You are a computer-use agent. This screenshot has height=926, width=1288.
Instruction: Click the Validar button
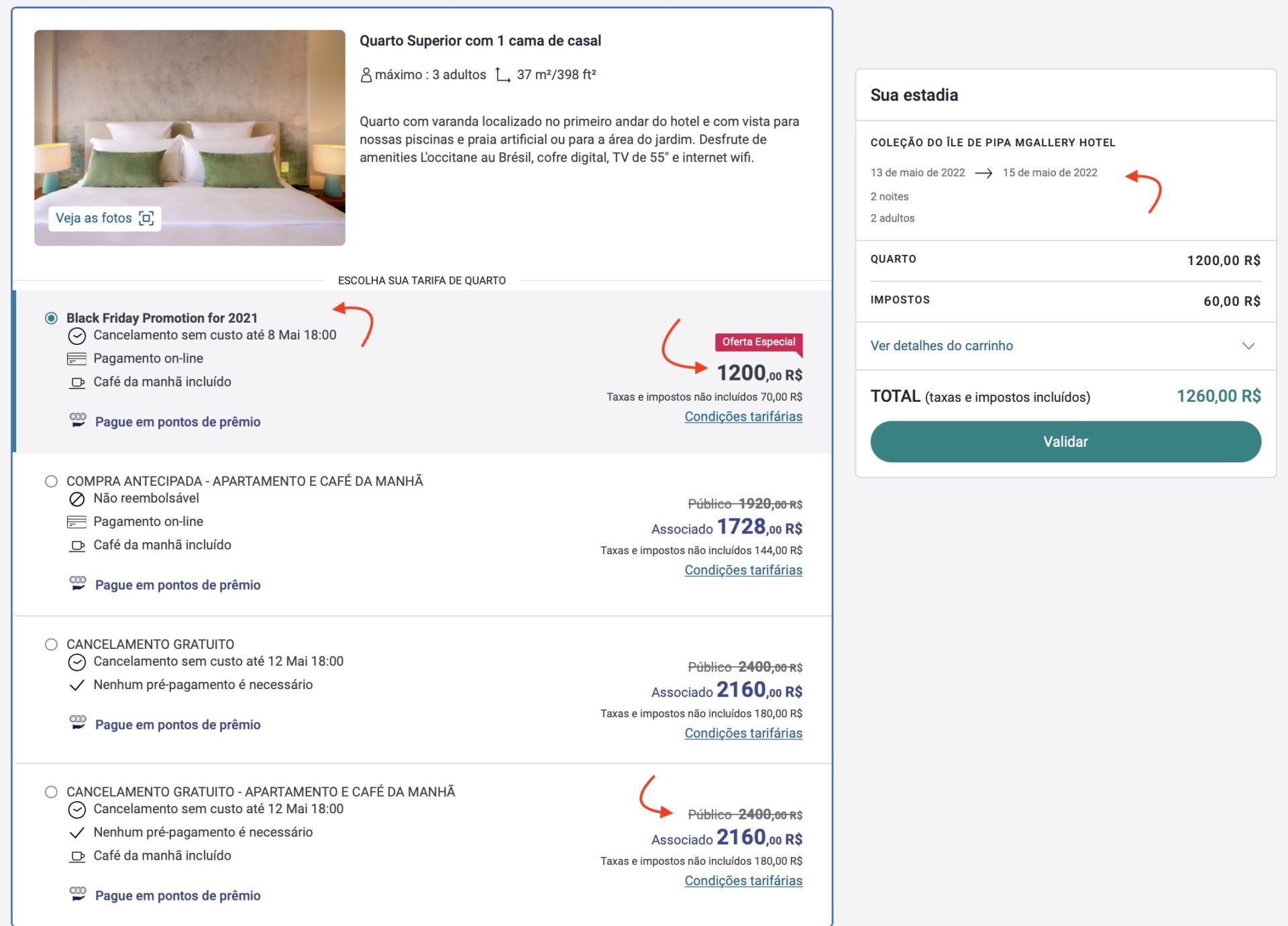coord(1065,442)
